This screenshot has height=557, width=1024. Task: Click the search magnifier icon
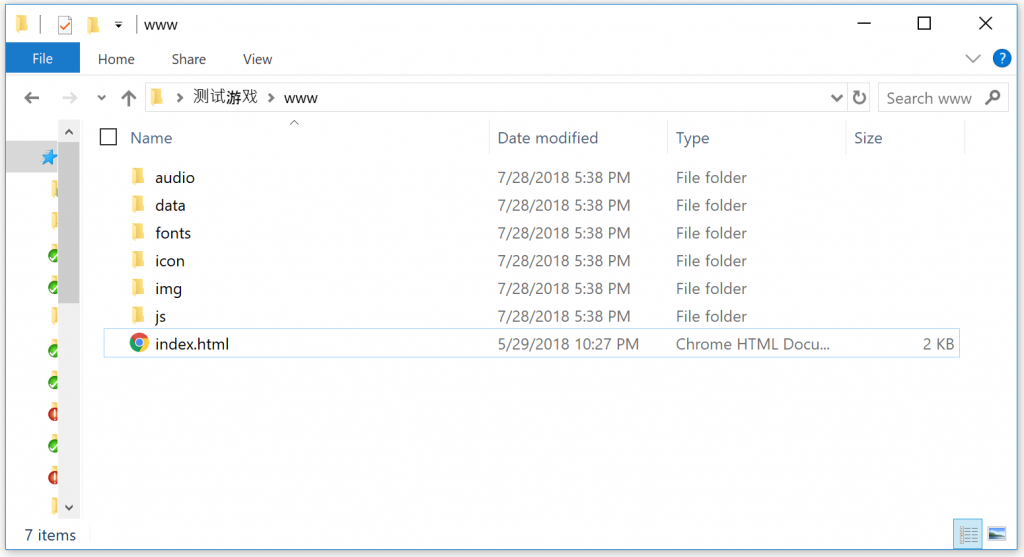pyautogui.click(x=993, y=98)
